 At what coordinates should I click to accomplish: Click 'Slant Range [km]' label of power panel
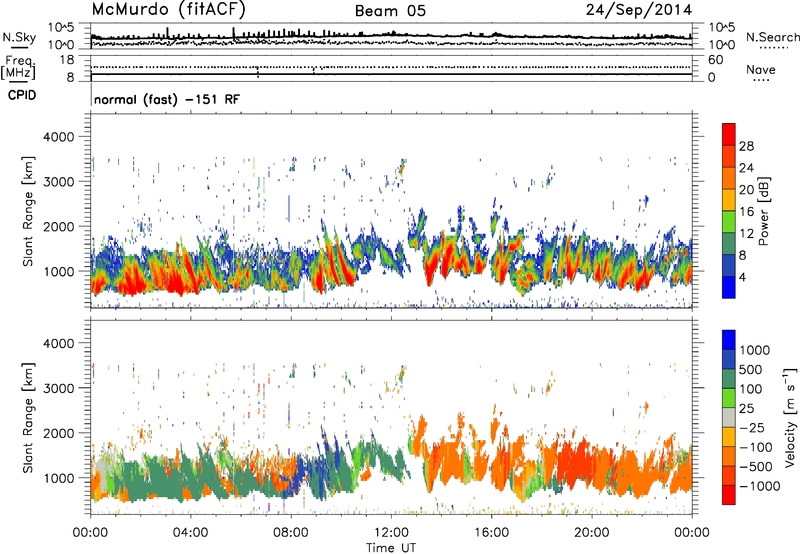tap(28, 211)
